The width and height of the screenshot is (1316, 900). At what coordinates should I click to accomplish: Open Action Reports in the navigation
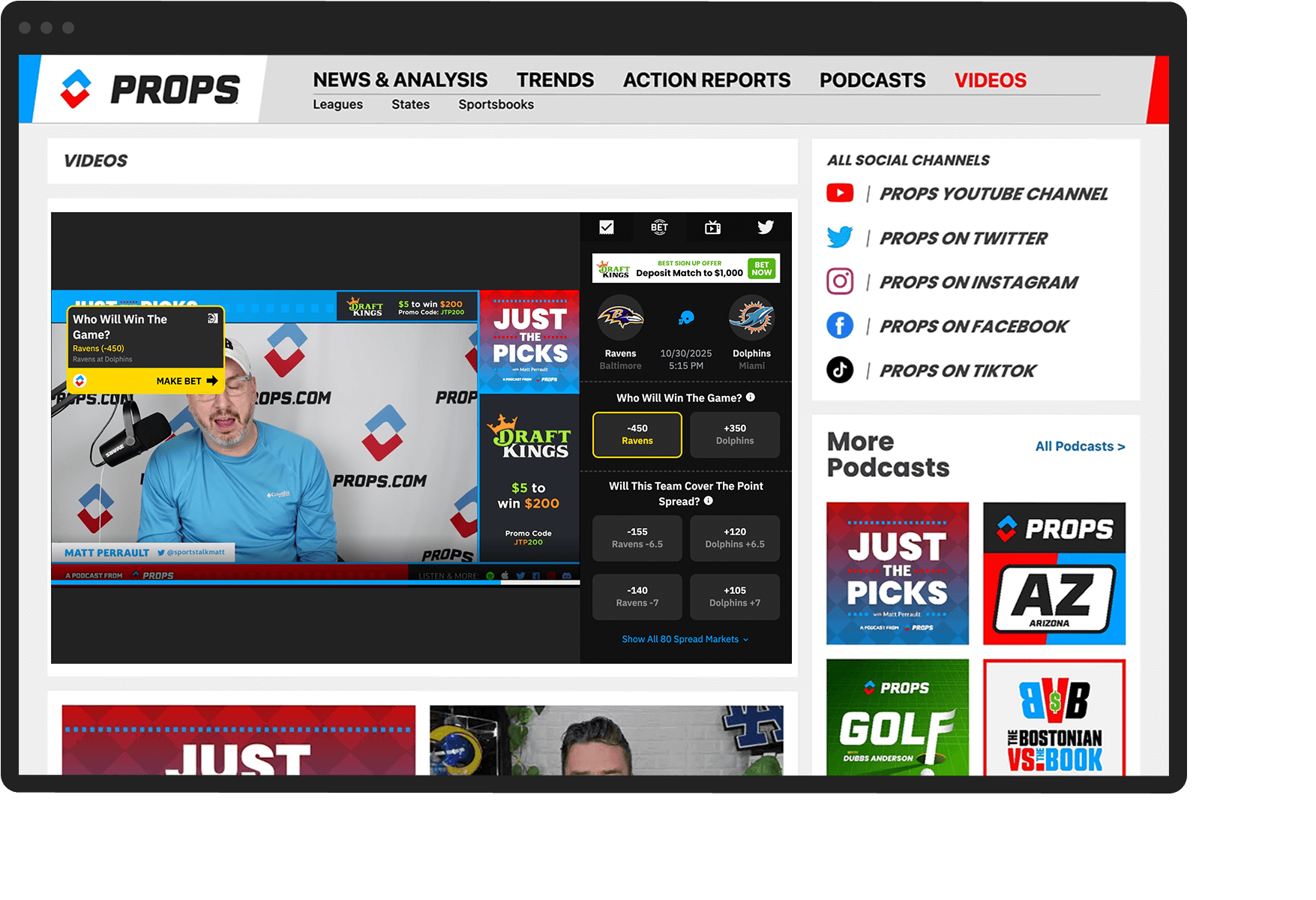click(x=706, y=80)
